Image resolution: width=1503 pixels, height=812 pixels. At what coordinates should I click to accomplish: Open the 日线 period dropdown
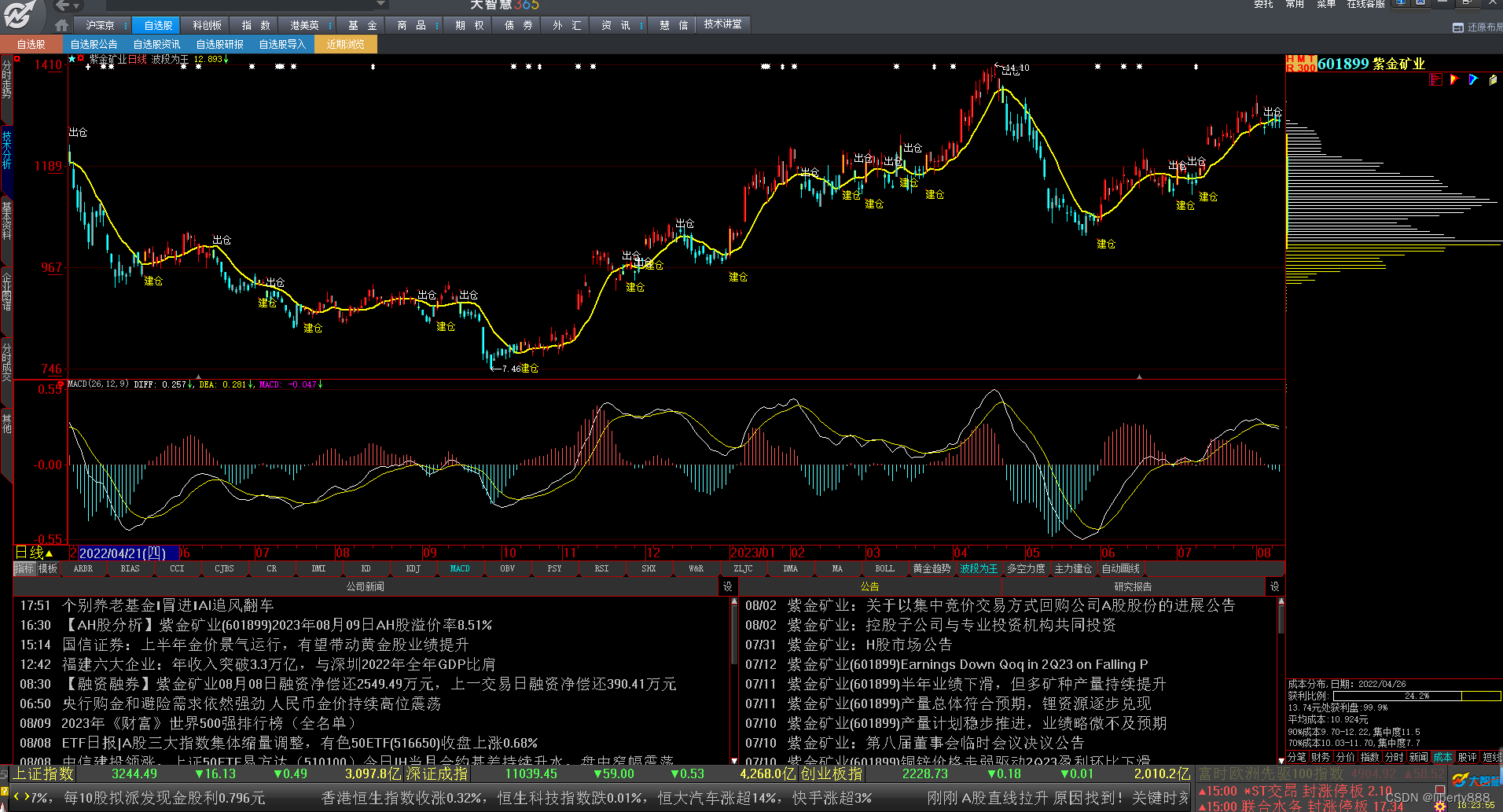(x=35, y=553)
